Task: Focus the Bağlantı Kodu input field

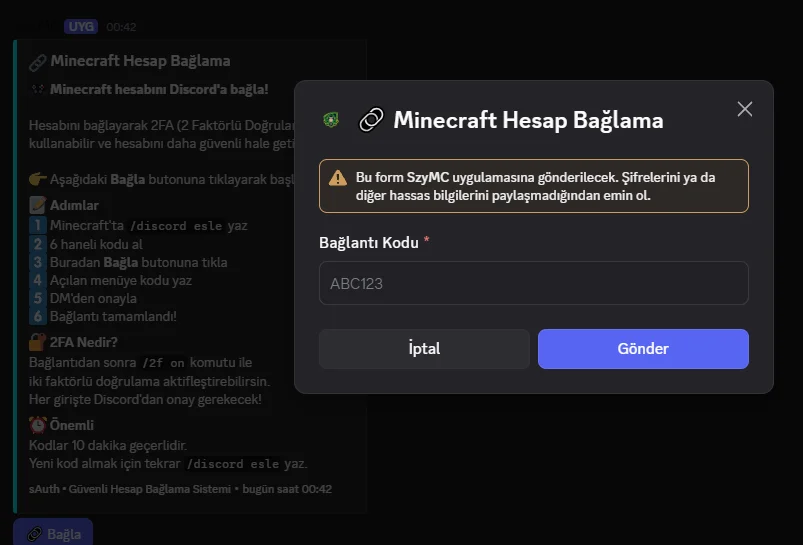Action: [534, 283]
